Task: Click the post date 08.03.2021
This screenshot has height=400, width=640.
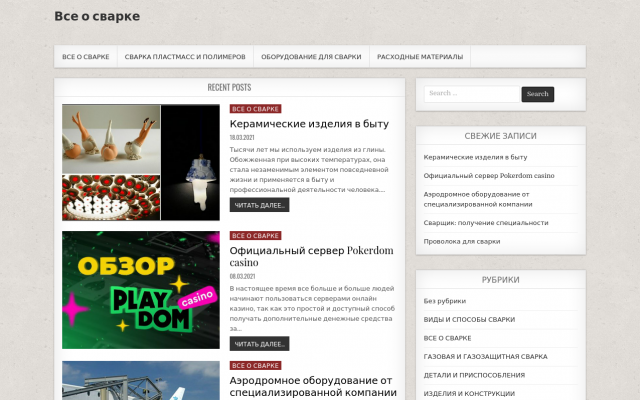Action: click(242, 276)
